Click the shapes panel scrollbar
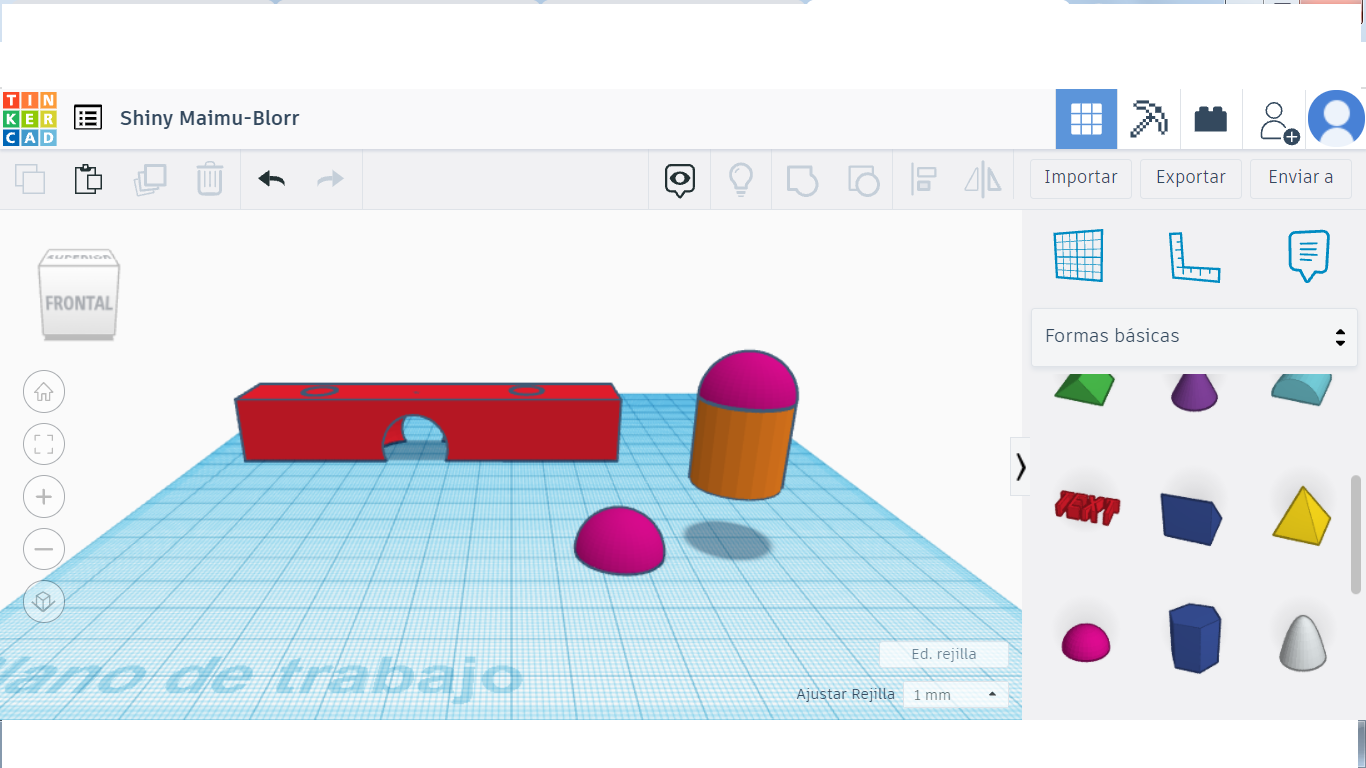 (x=1356, y=533)
